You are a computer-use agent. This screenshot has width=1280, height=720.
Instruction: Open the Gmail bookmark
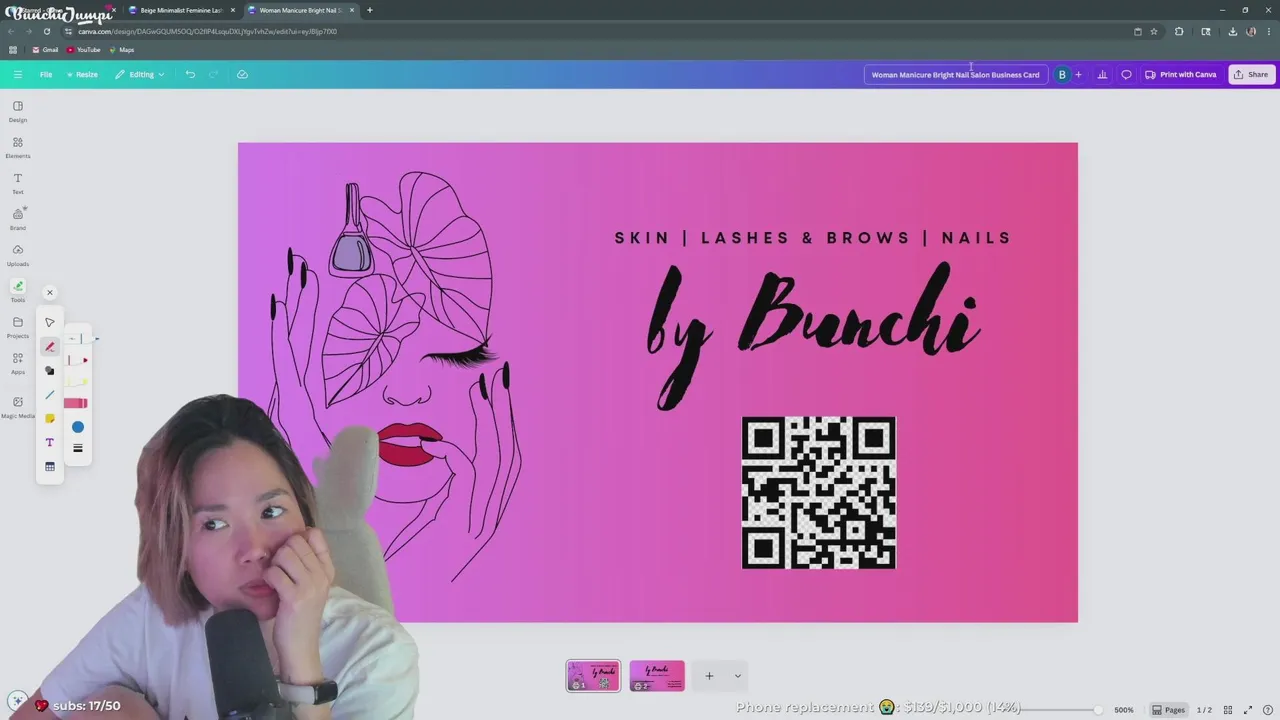[45, 50]
